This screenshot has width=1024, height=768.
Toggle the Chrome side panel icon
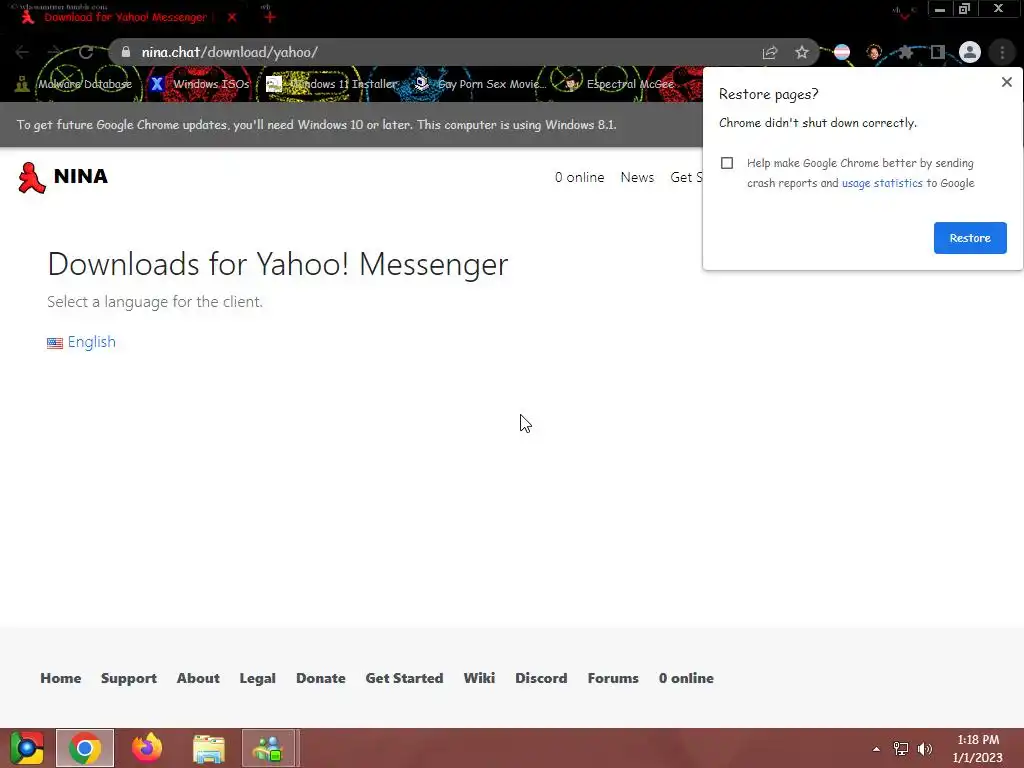pos(937,52)
